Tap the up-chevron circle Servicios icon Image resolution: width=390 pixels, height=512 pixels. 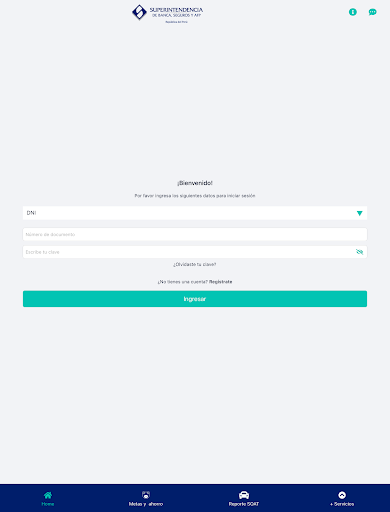[342, 495]
